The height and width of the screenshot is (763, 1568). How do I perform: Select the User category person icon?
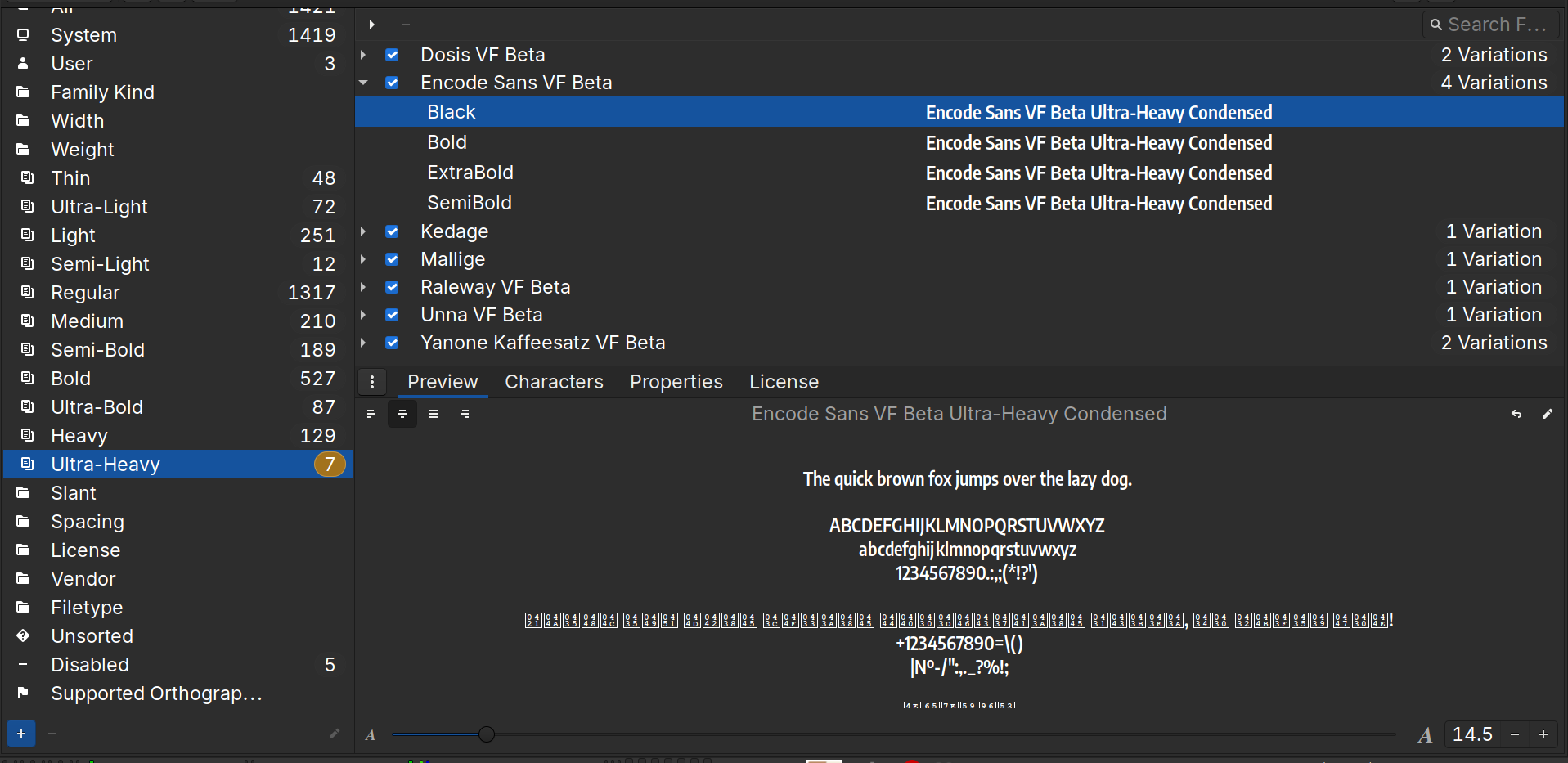(x=24, y=64)
